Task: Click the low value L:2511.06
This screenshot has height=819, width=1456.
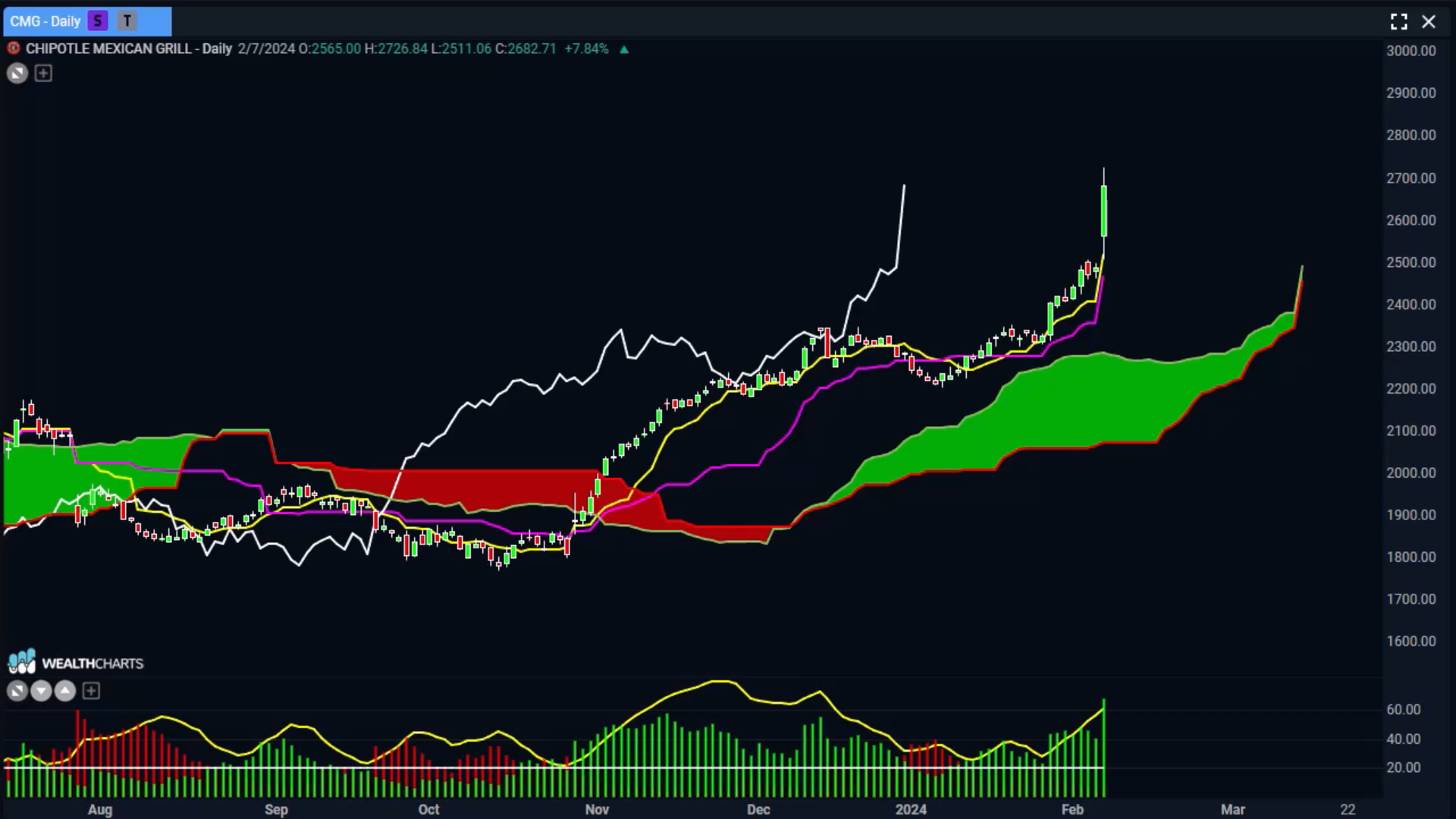Action: click(461, 49)
